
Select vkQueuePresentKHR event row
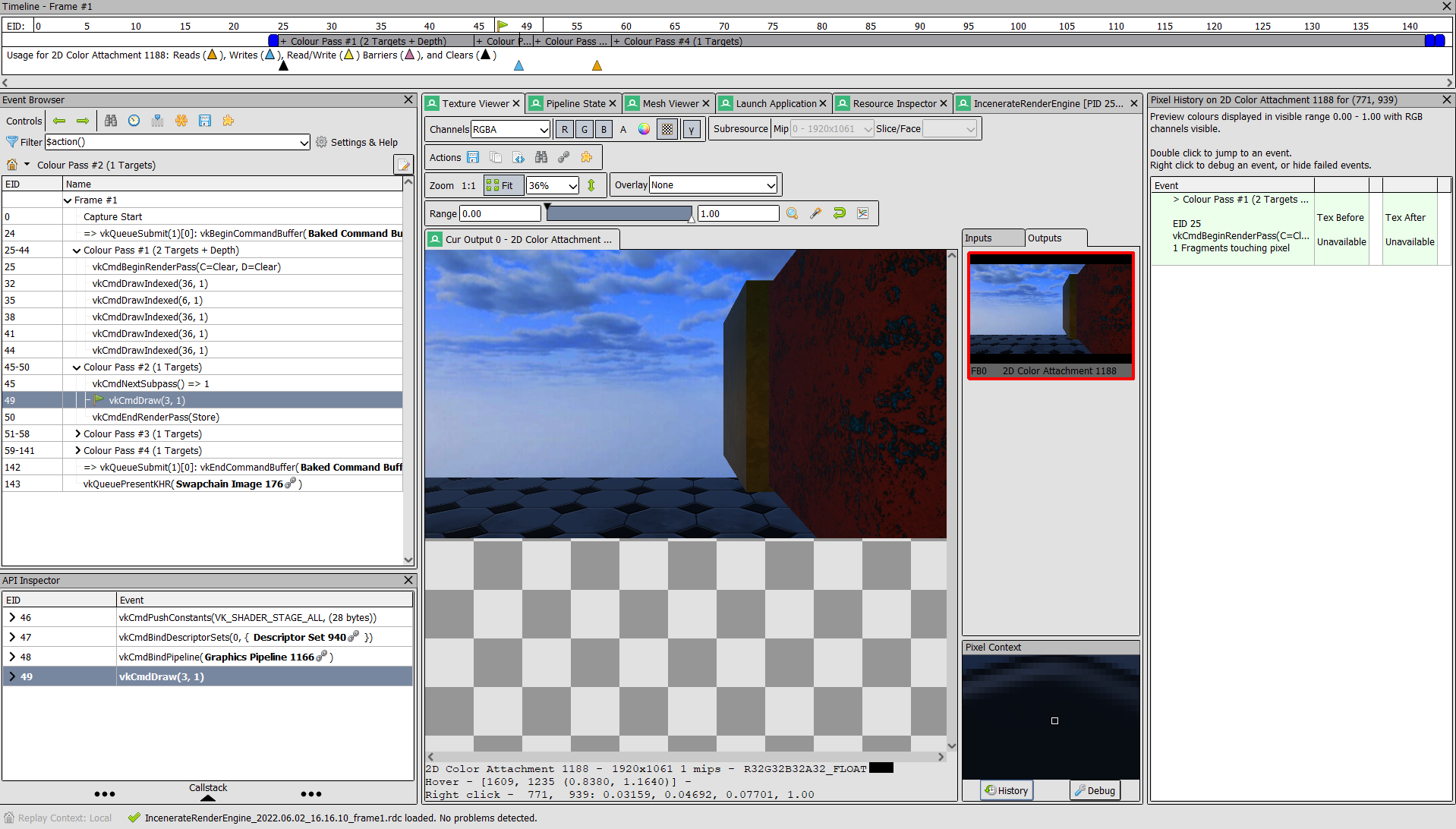click(203, 484)
